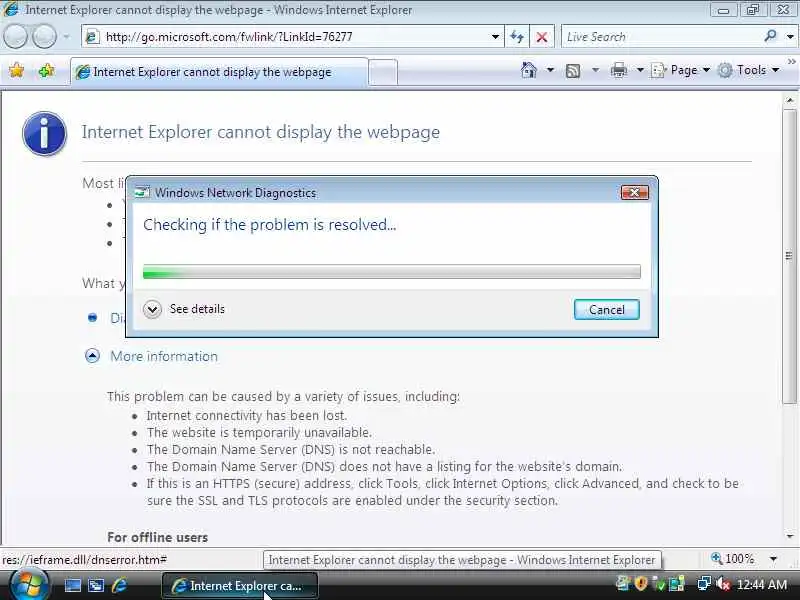The image size is (800, 600).
Task: Click the Home house icon
Action: click(529, 70)
